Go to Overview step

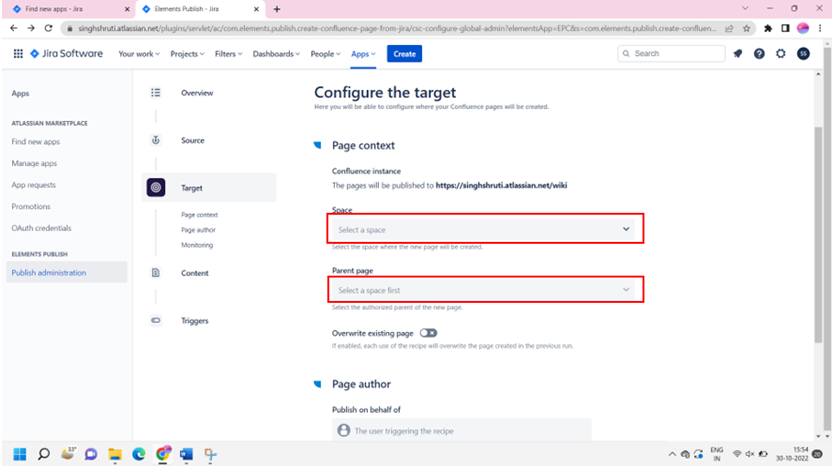[197, 92]
